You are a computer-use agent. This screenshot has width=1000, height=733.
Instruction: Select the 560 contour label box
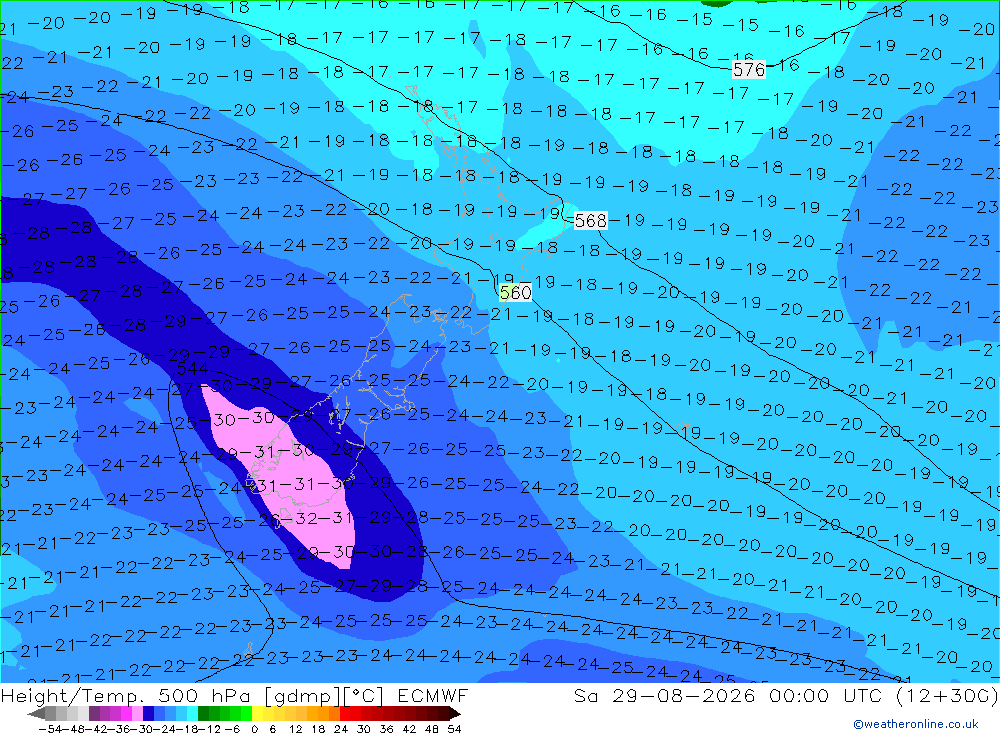[515, 293]
